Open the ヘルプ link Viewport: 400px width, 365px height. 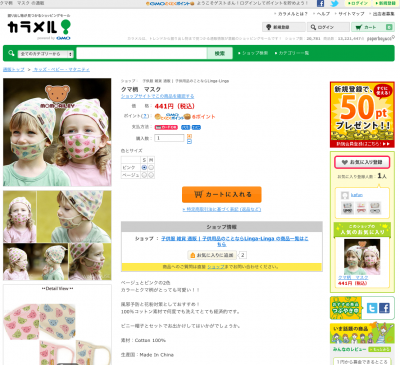point(323,14)
